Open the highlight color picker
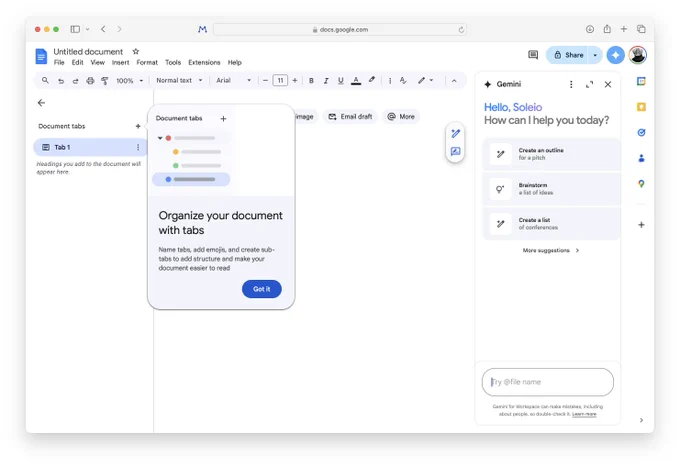680x467 pixels. coord(372,80)
